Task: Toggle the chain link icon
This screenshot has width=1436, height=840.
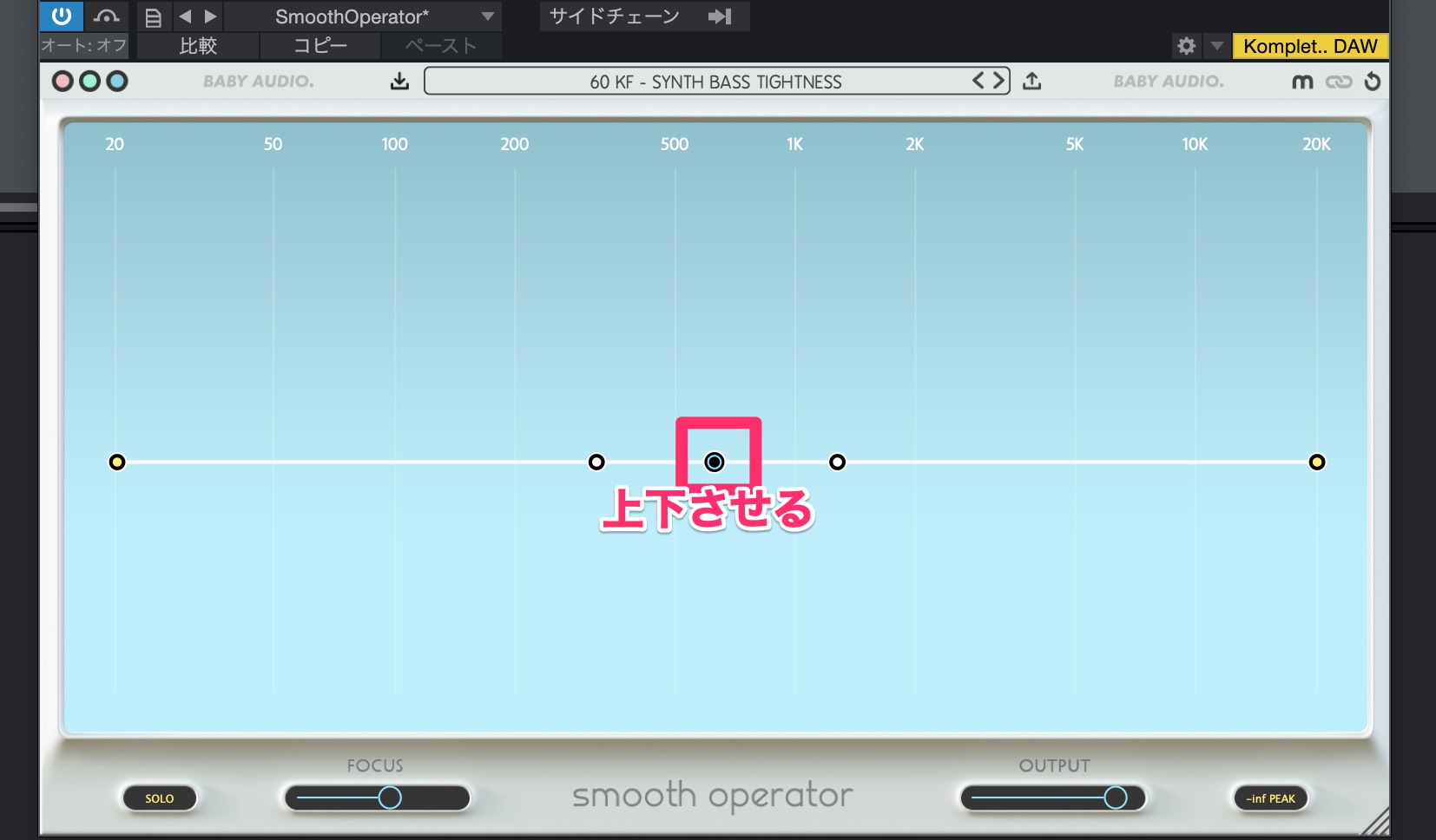Action: click(1339, 82)
